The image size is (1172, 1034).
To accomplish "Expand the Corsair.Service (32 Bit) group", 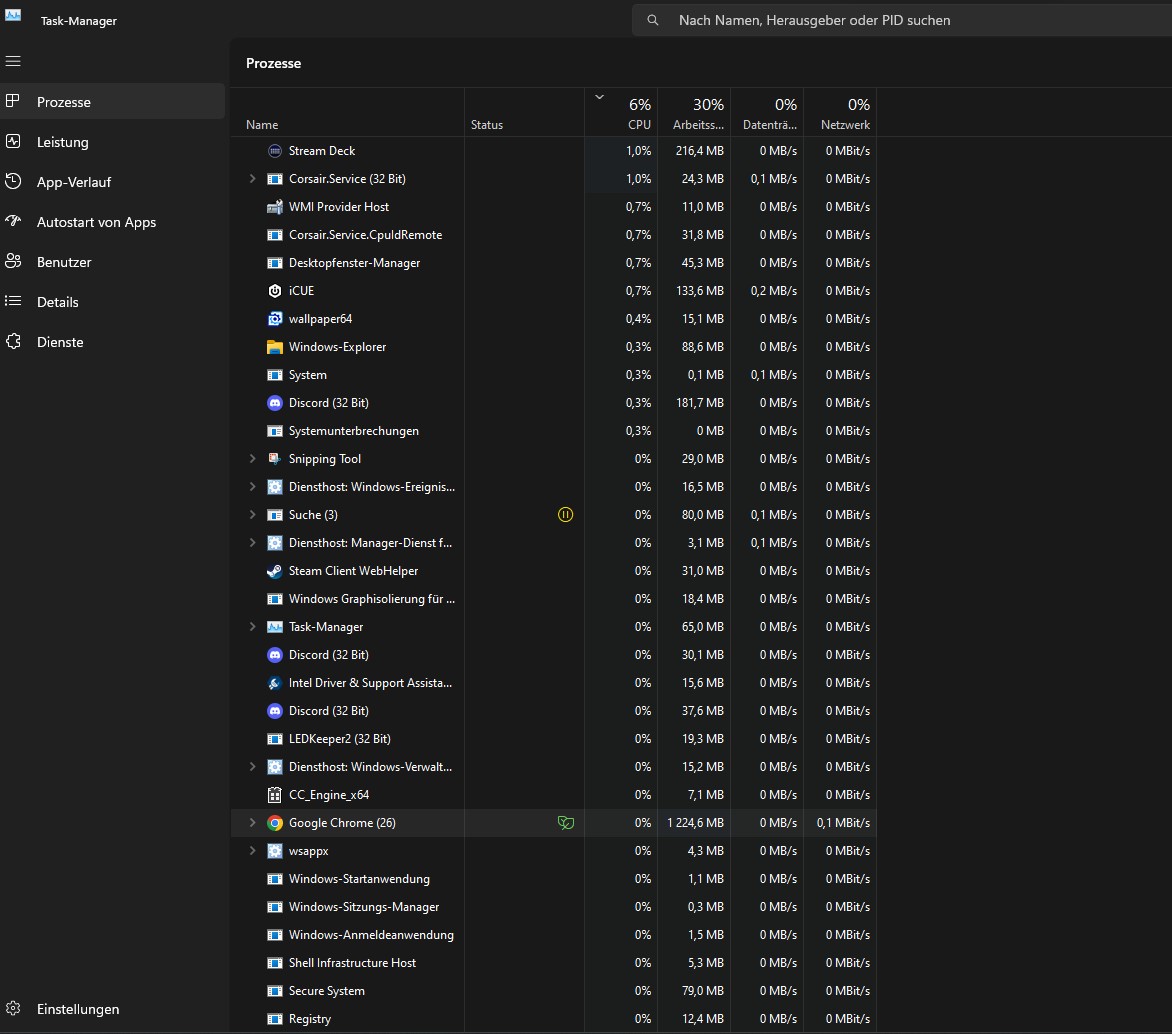I will coord(253,179).
